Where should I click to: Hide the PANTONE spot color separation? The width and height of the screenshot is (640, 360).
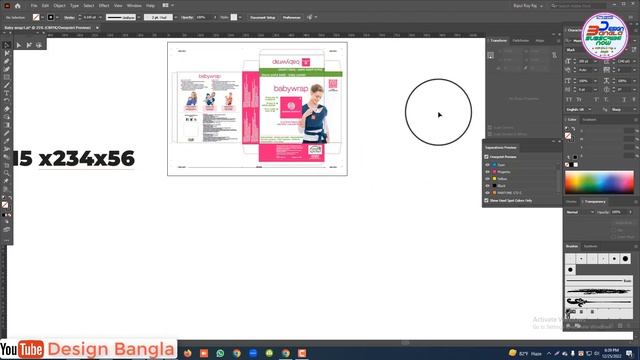pos(487,193)
